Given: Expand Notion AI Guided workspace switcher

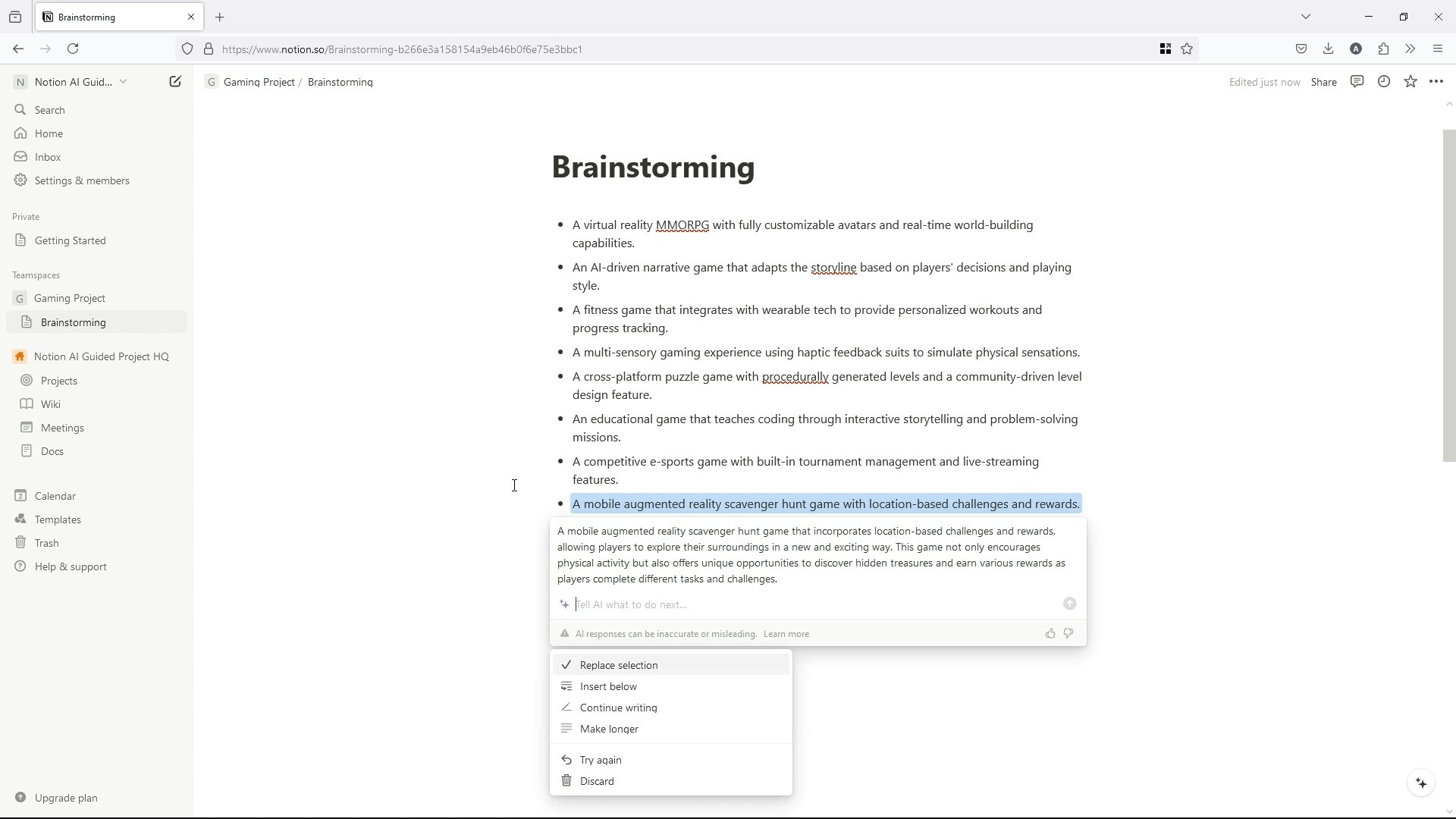Looking at the screenshot, I should pos(72,82).
